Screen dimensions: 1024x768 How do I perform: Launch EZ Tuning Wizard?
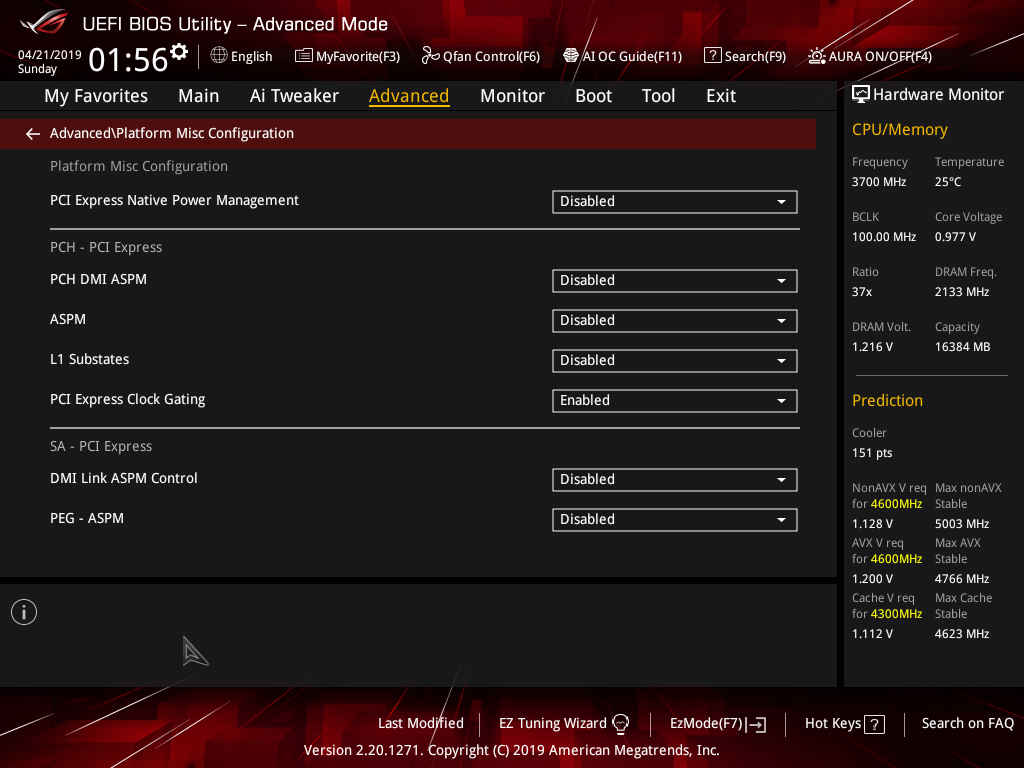564,724
